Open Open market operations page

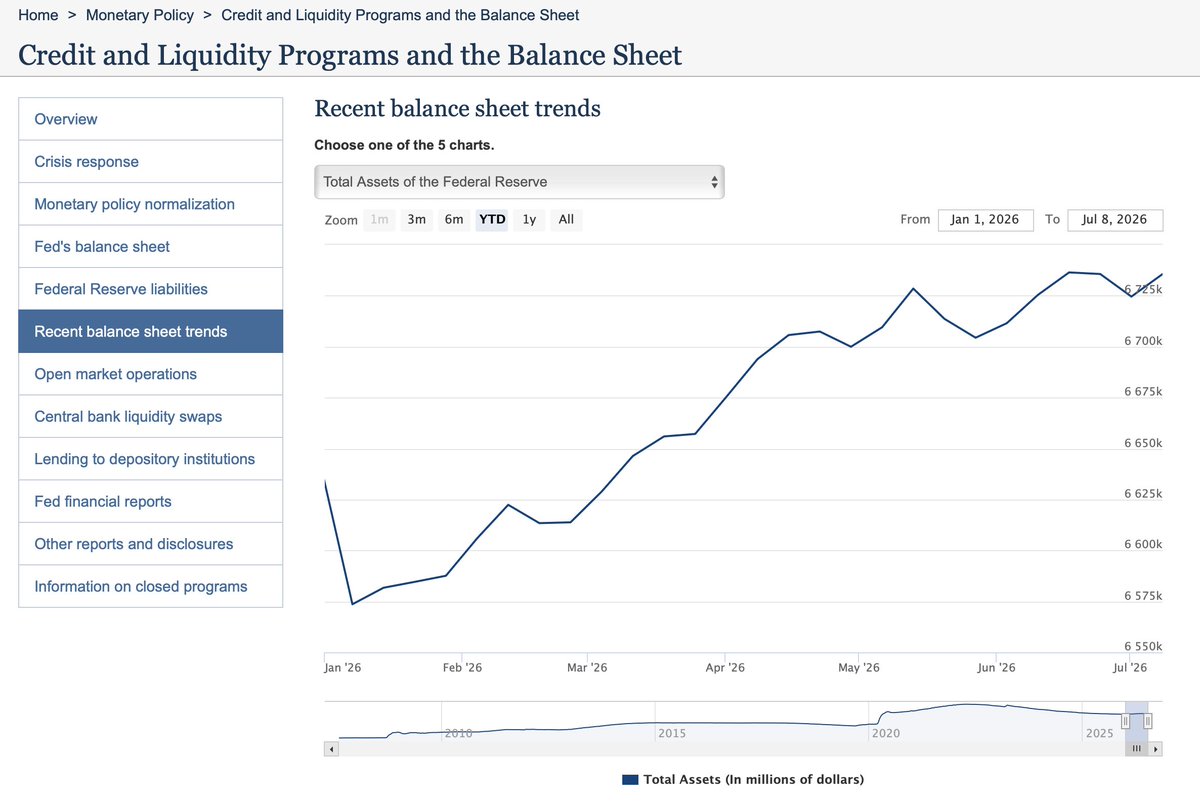151,374
